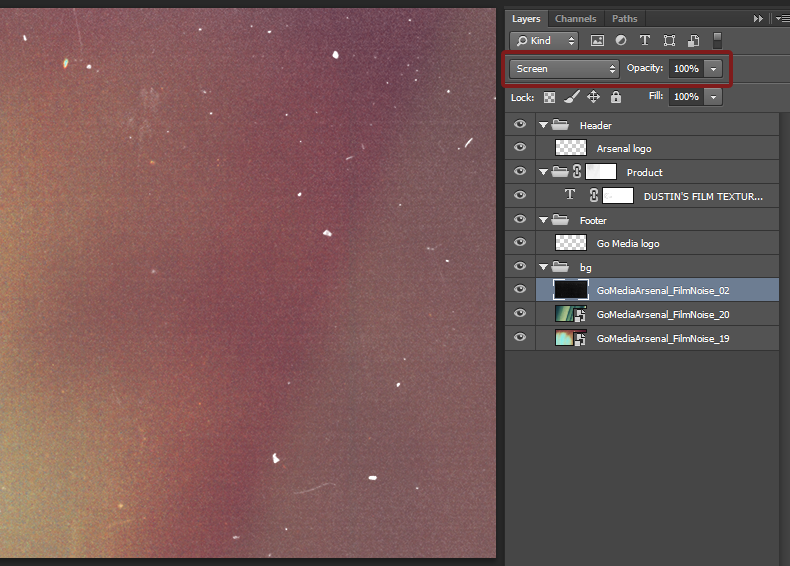Image resolution: width=790 pixels, height=566 pixels.
Task: Select the Header group name
Action: 596,125
